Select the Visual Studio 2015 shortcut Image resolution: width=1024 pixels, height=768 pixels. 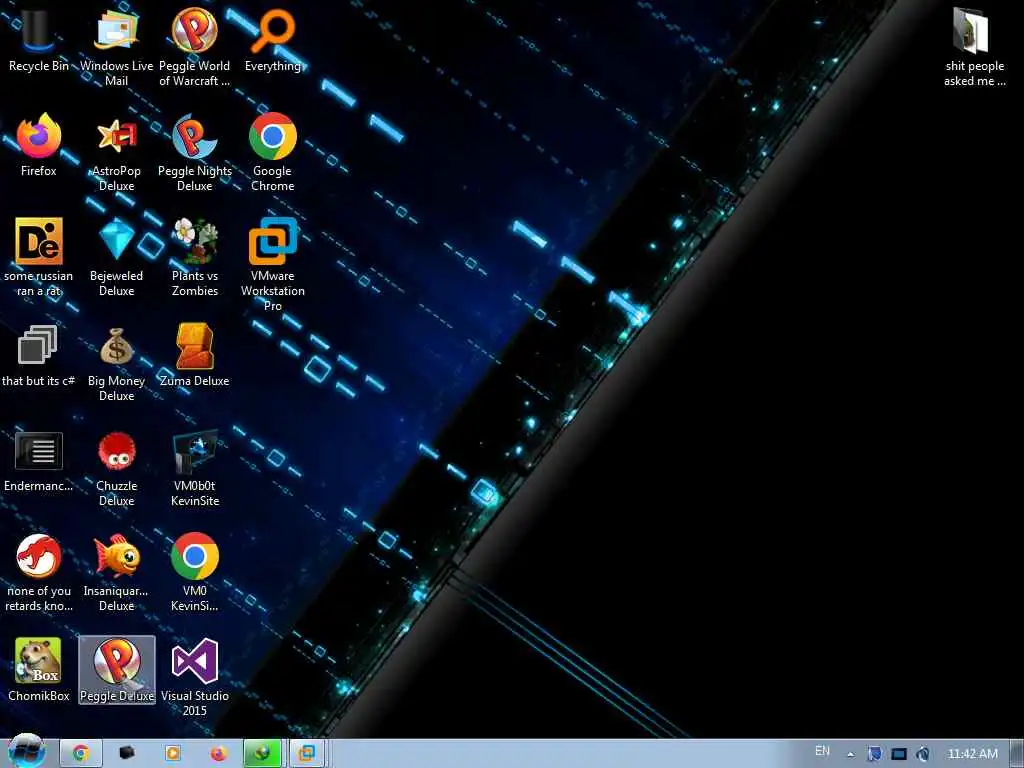point(195,678)
